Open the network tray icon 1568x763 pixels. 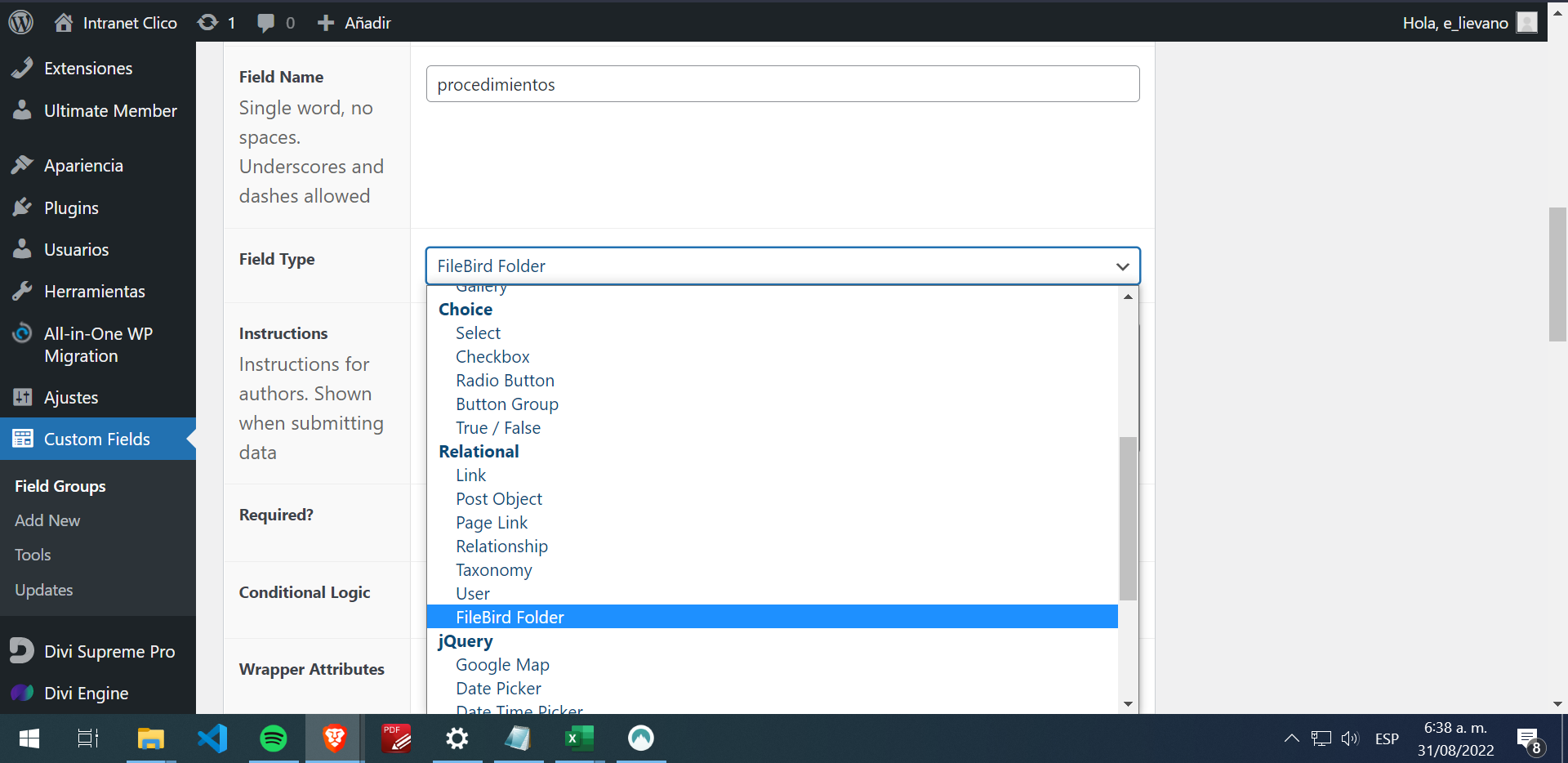pos(1321,738)
